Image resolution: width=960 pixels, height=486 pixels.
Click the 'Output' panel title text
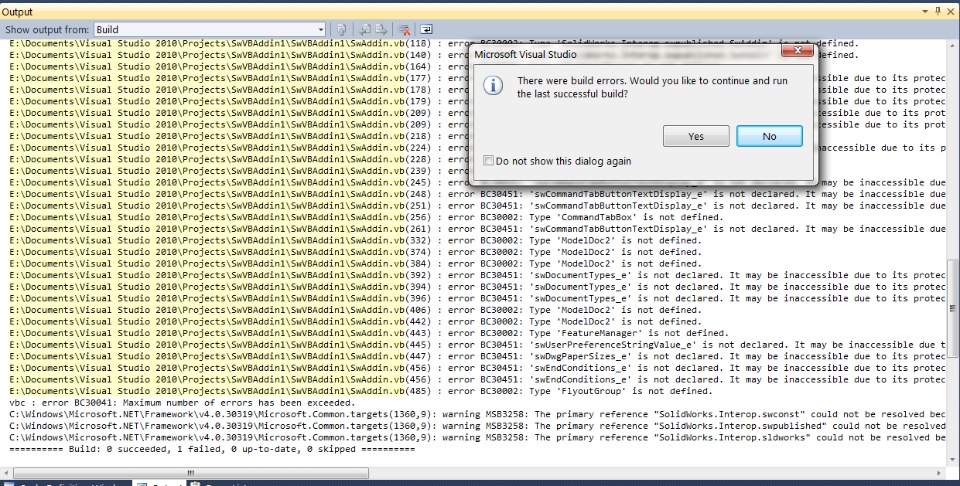coord(17,12)
